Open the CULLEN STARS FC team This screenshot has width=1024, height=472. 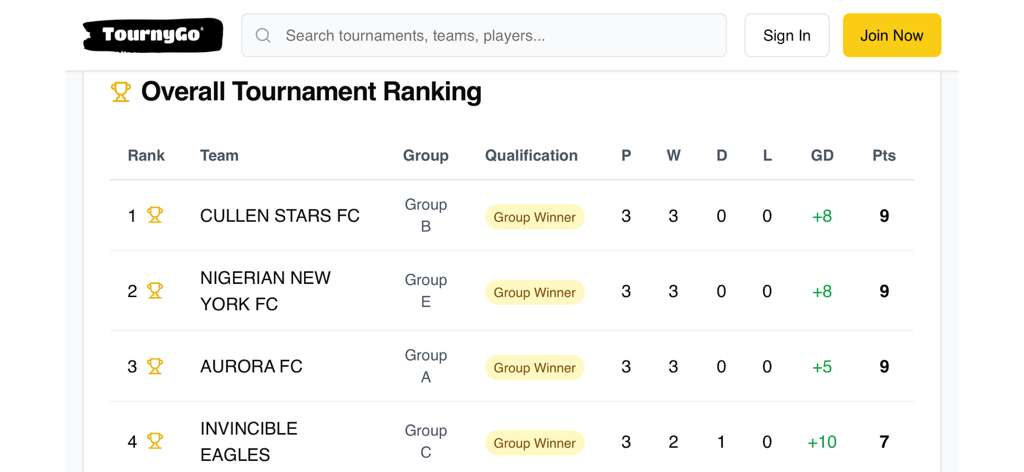[x=279, y=216]
